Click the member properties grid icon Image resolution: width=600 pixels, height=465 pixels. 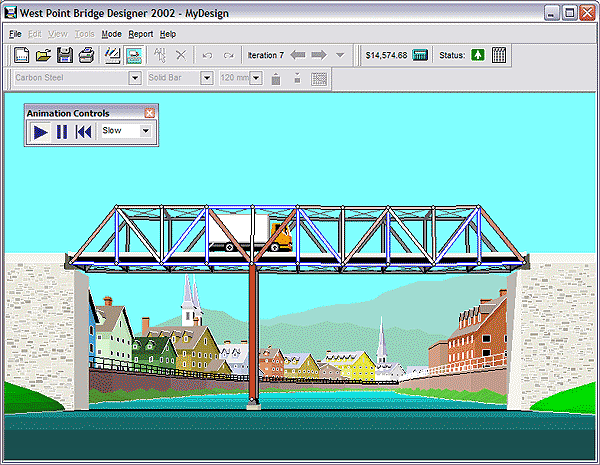(319, 78)
